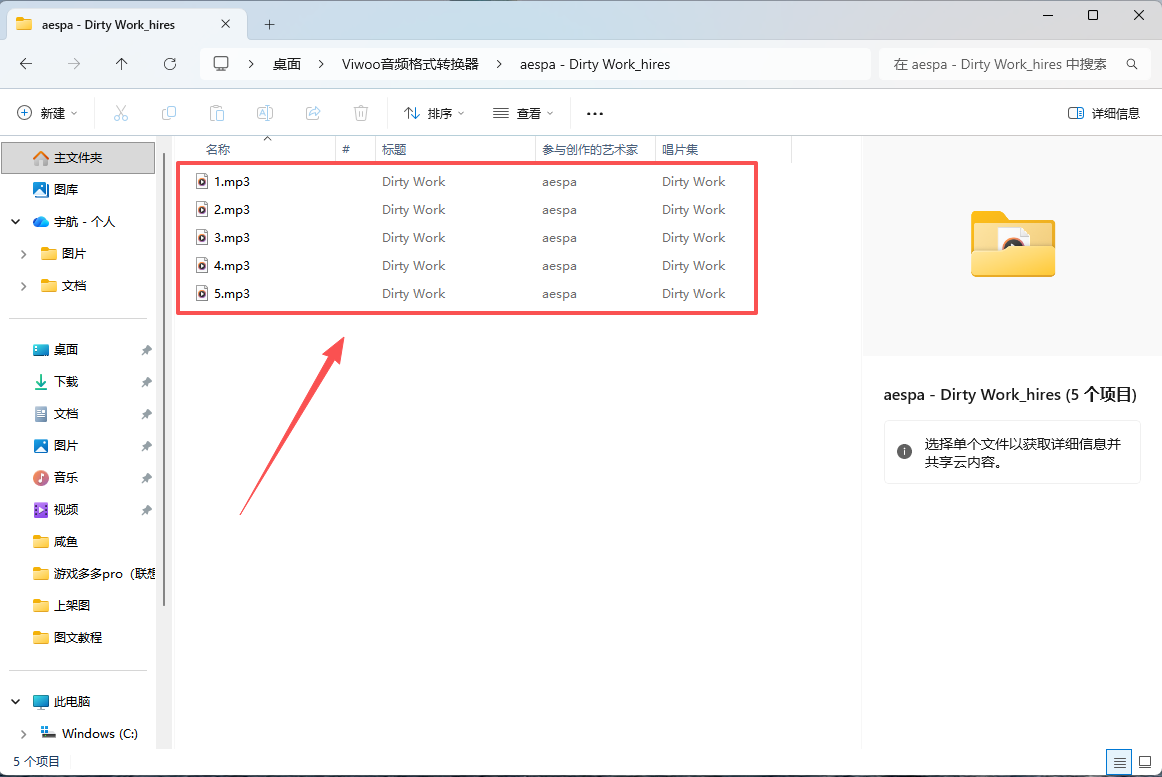Click the Paste clipboard icon

217,113
